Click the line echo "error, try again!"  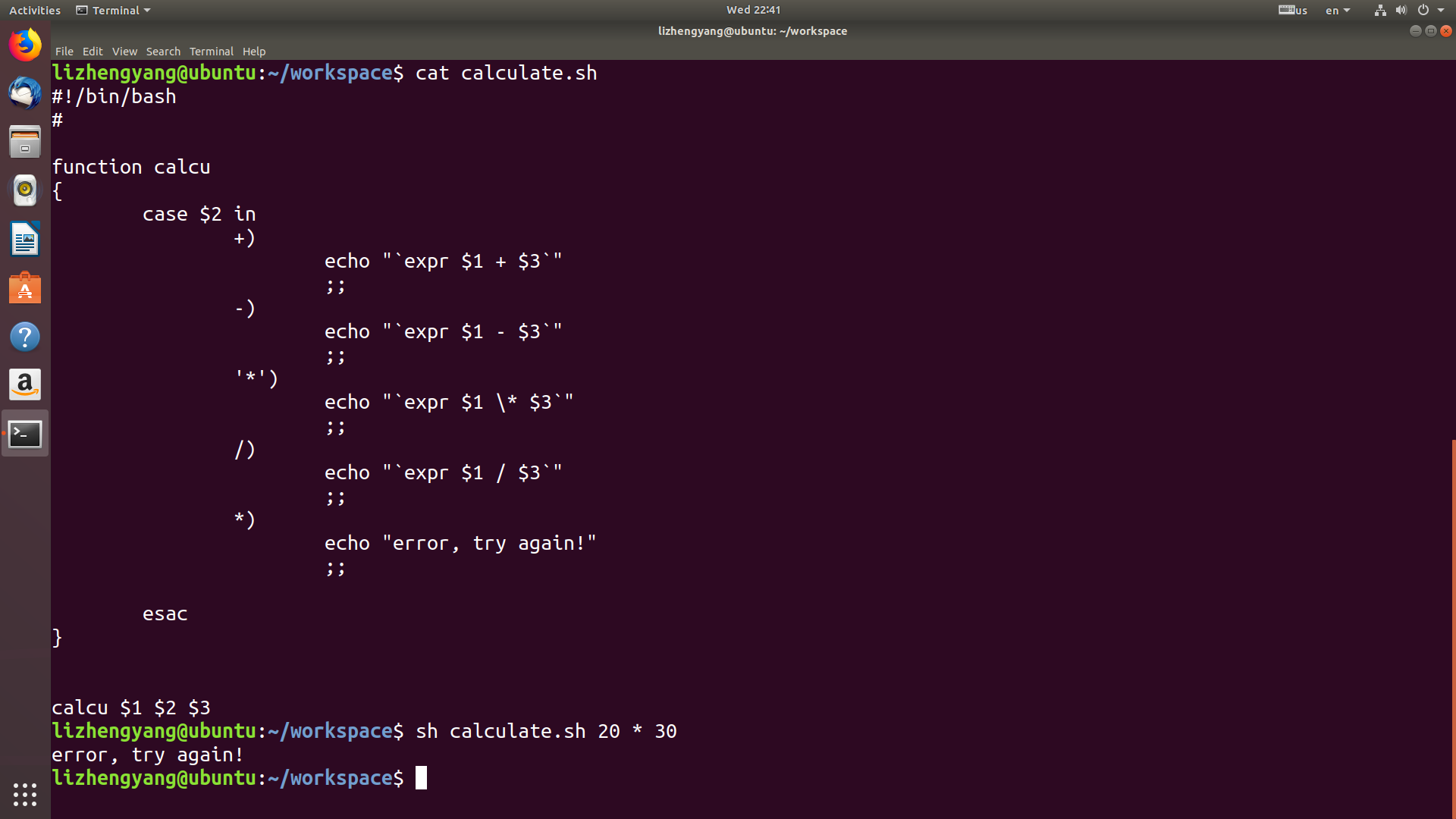pos(460,543)
